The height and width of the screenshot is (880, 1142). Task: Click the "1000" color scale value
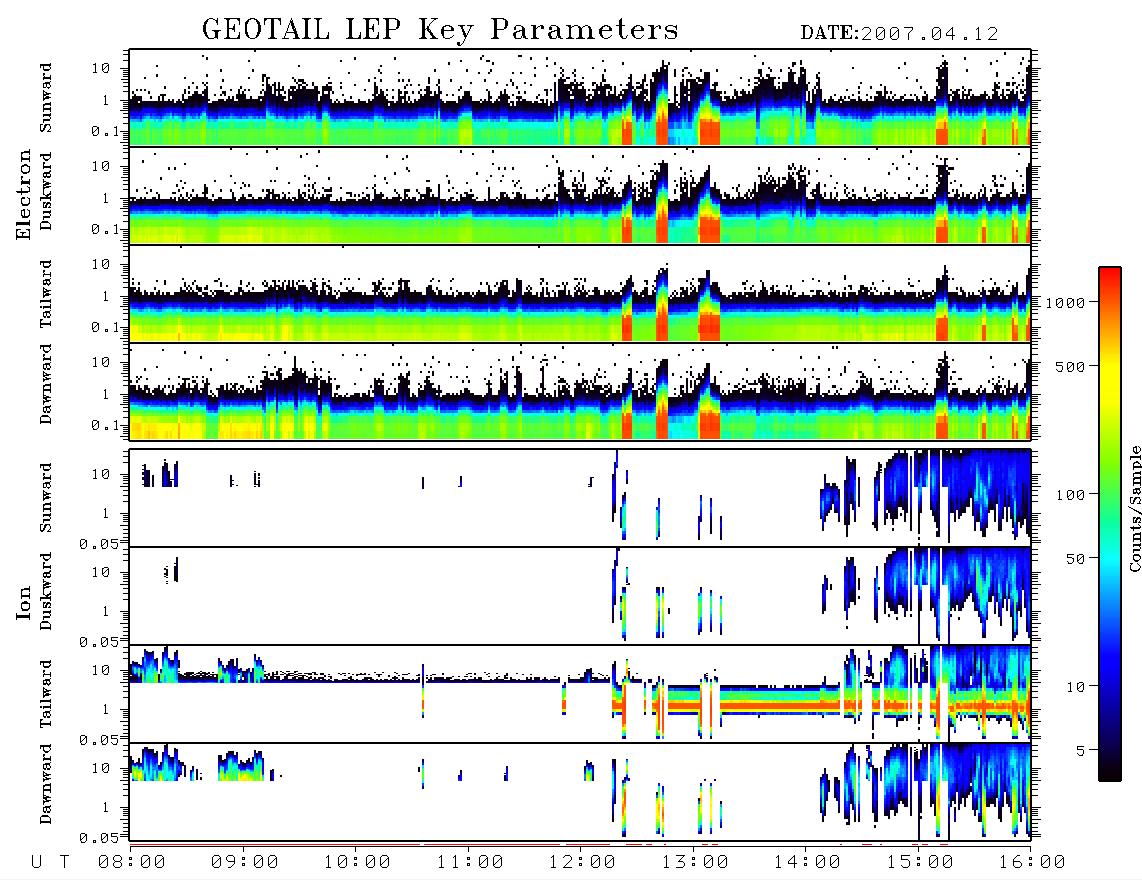point(1066,303)
